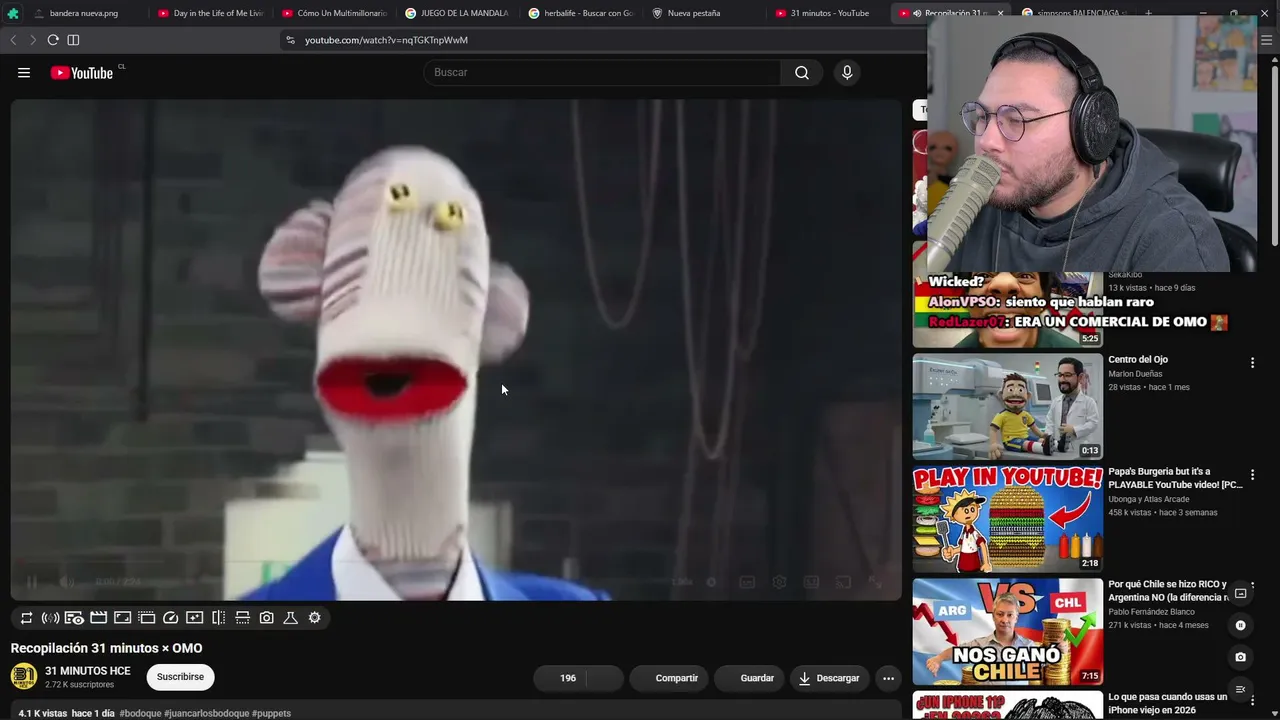Save the video with Guardar
The image size is (1280, 720).
[750, 678]
